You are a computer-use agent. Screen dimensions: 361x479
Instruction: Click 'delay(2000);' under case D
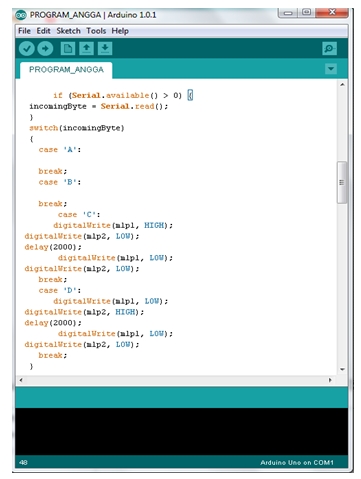(53, 323)
